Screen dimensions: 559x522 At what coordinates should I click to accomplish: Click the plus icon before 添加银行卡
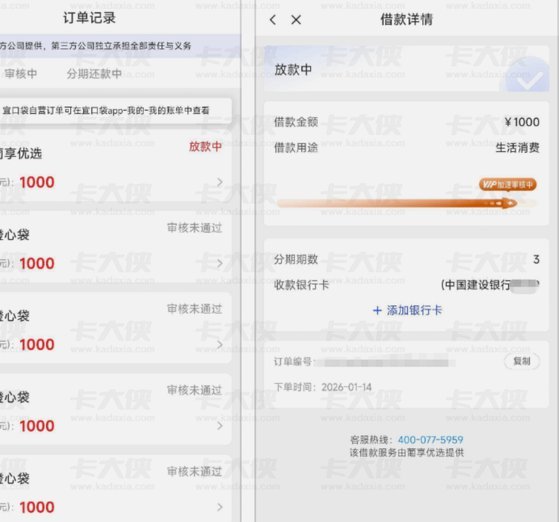377,311
